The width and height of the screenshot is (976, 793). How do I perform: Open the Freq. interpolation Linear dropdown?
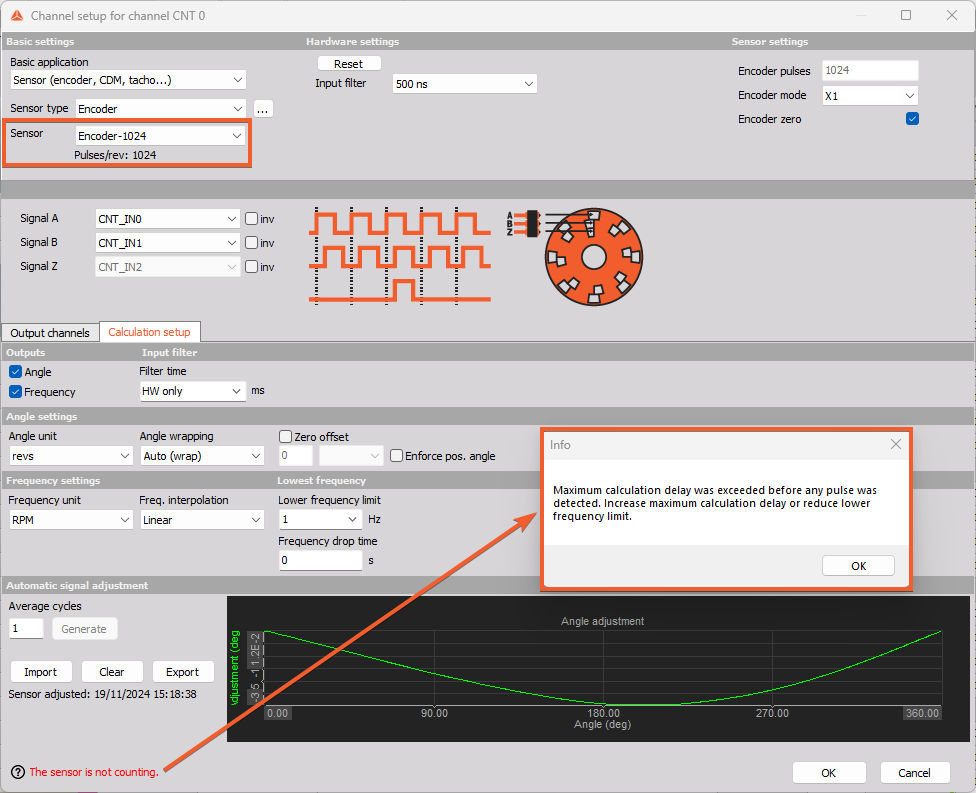[x=202, y=520]
